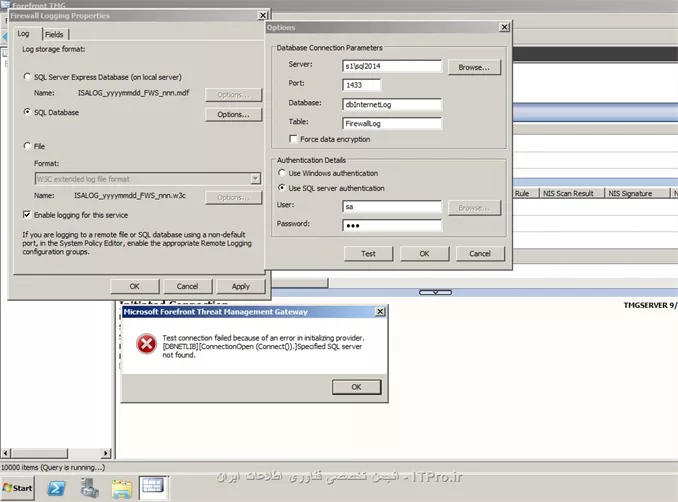The height and width of the screenshot is (502, 678).
Task: Open Server Manager taskbar icon
Action: (90, 488)
